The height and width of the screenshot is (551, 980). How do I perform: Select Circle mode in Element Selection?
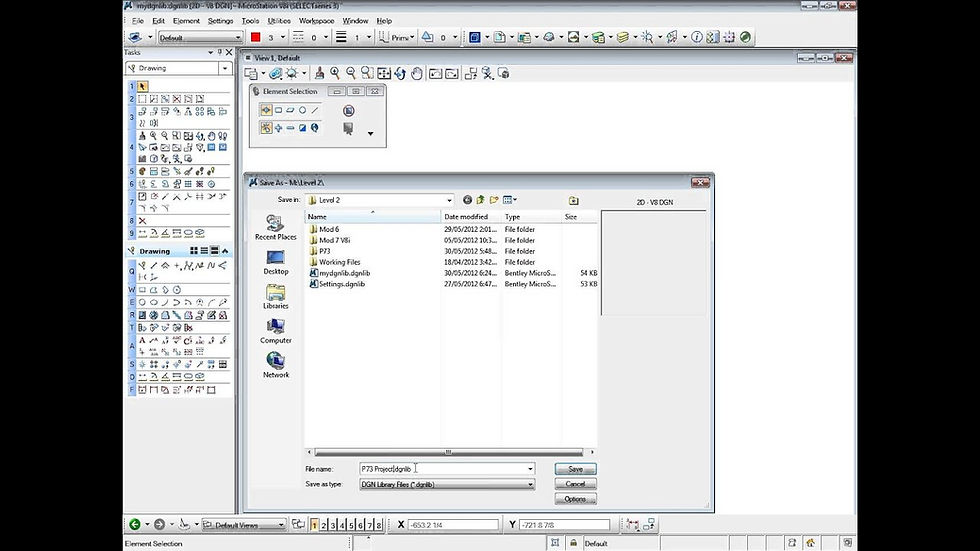tap(302, 111)
